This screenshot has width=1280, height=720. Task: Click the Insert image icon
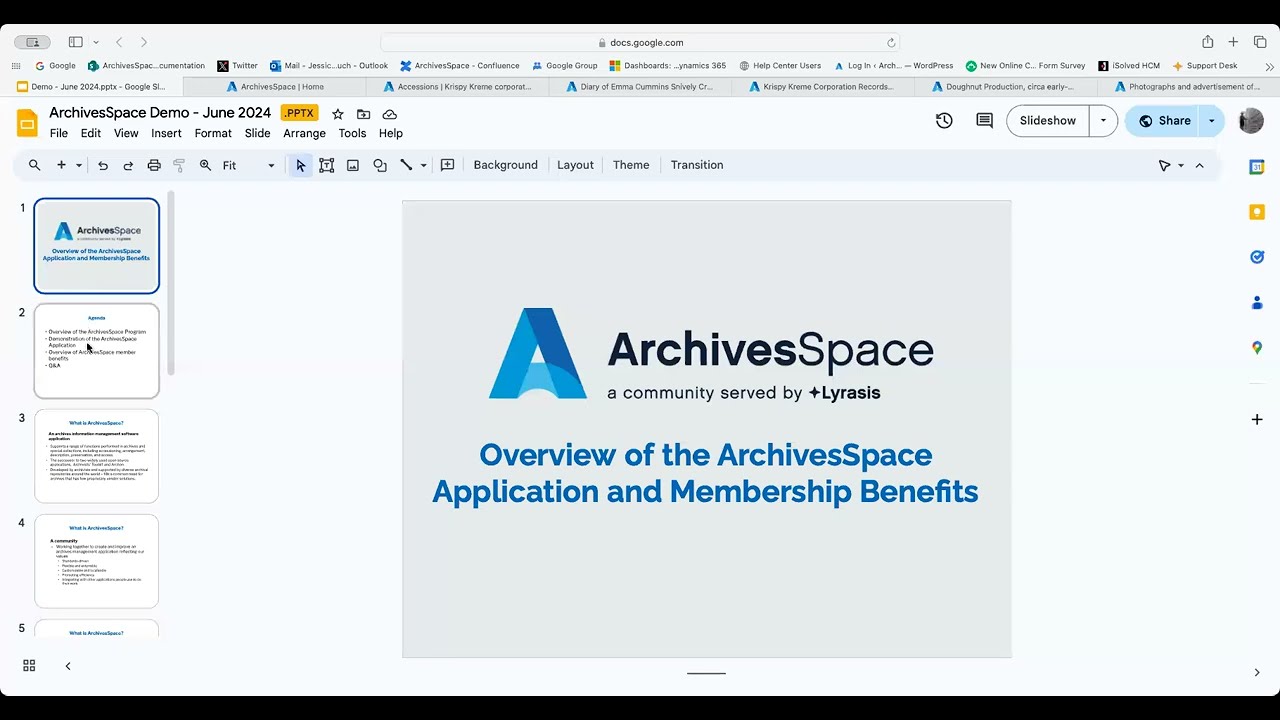(353, 165)
